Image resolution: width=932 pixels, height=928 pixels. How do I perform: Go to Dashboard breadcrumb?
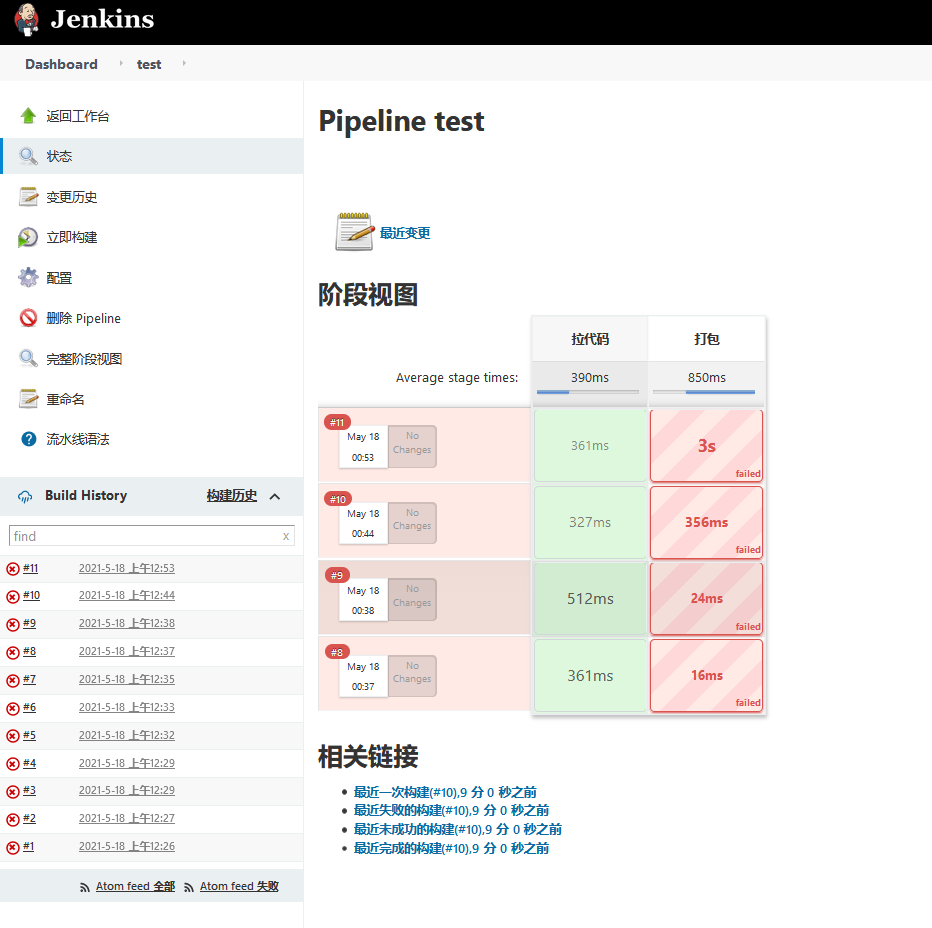61,64
